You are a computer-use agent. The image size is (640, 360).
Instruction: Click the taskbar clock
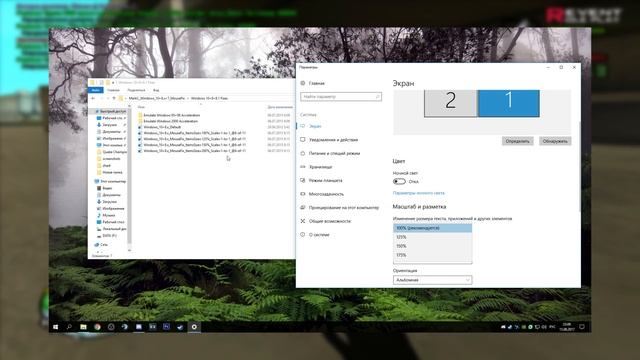coord(567,327)
